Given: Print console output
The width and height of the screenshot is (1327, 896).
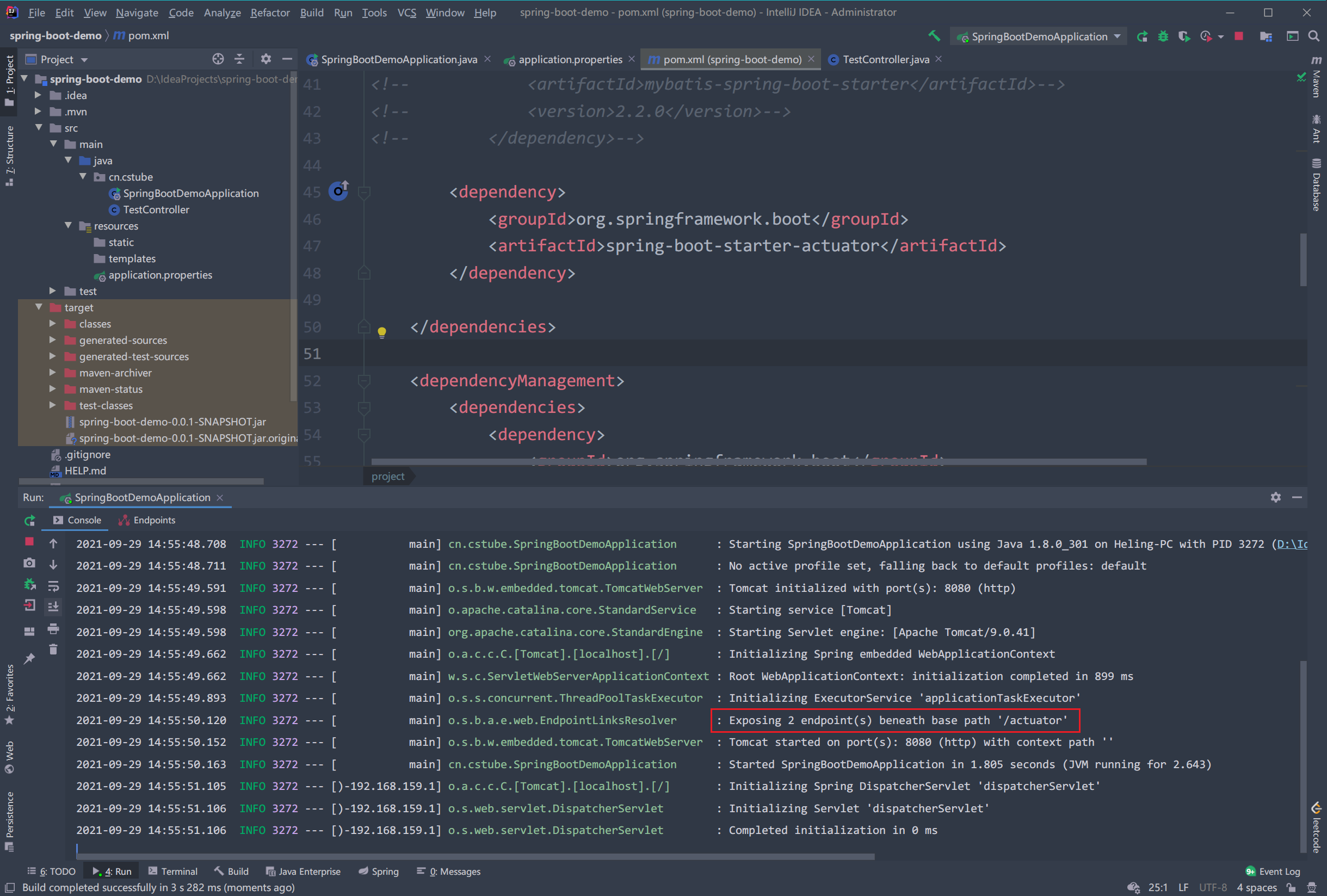Looking at the screenshot, I should (x=53, y=629).
